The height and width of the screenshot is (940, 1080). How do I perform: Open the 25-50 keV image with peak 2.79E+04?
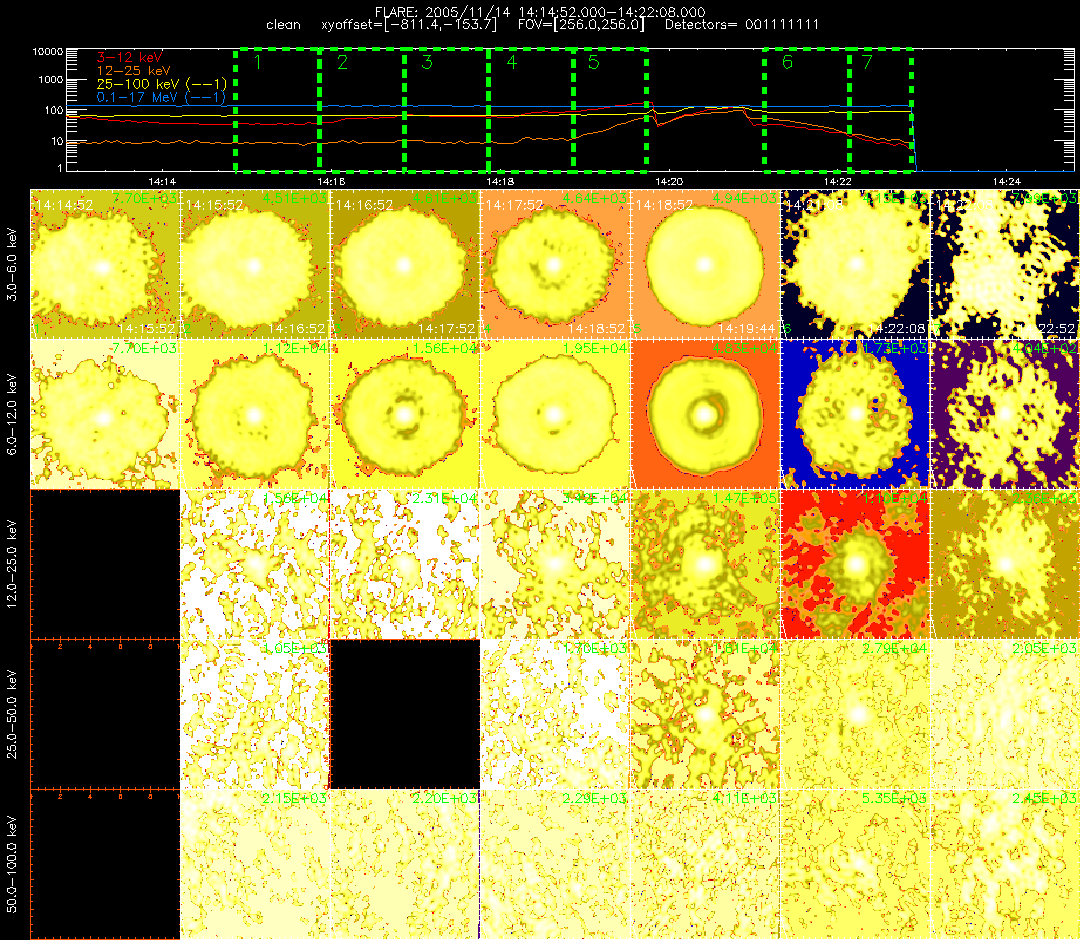(x=855, y=715)
